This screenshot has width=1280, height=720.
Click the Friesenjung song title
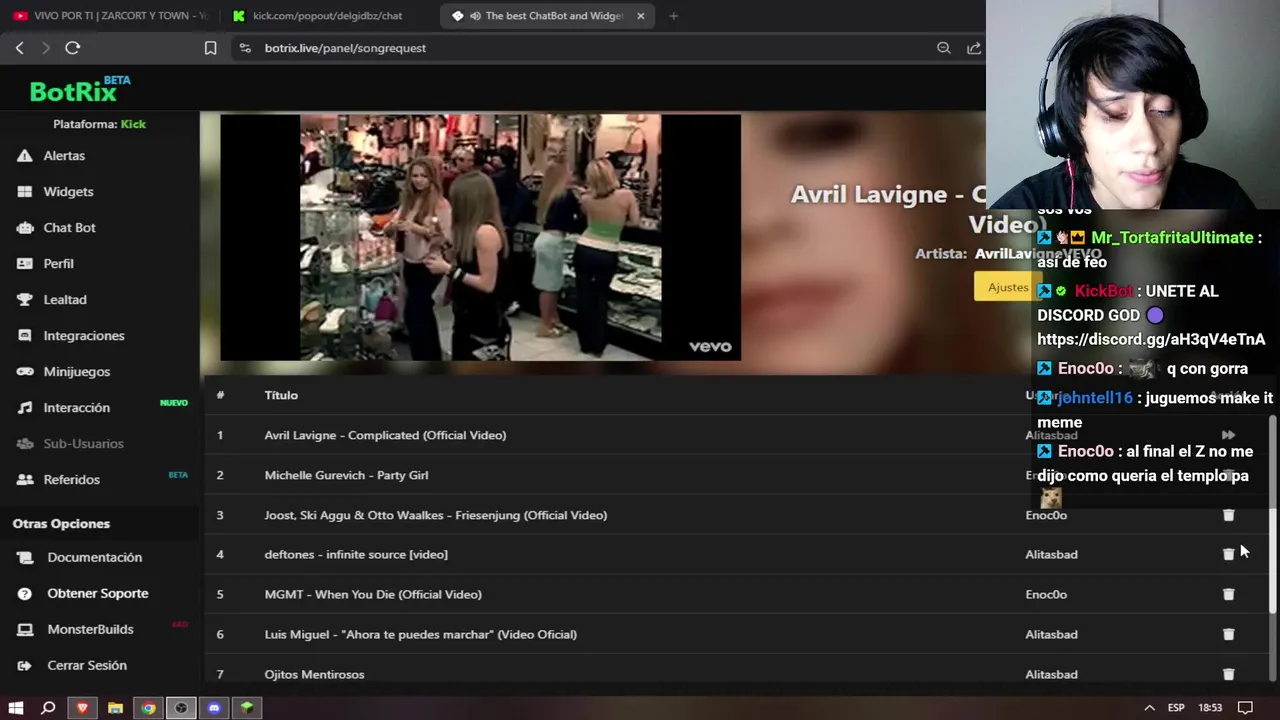(435, 515)
